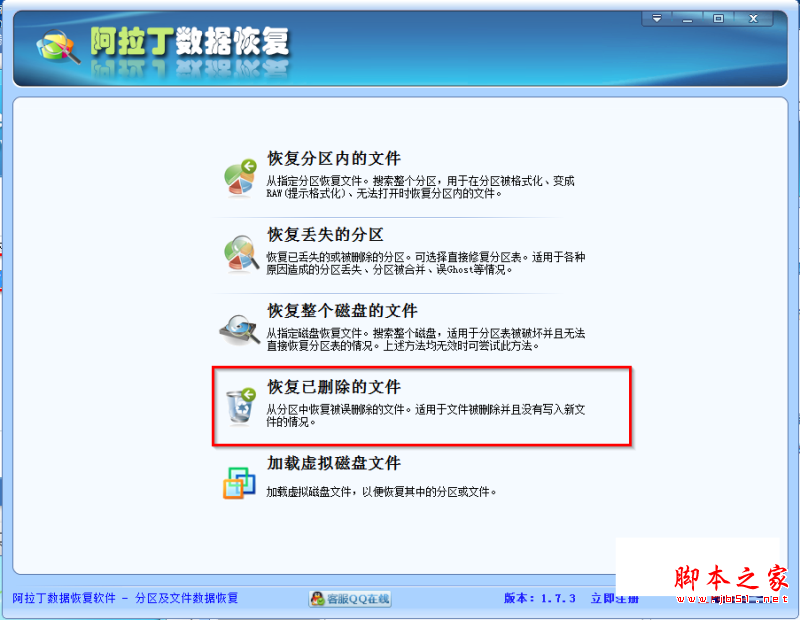This screenshot has height=620, width=800.
Task: Click the virtual disk file overlapping squares icon
Action: 239,483
